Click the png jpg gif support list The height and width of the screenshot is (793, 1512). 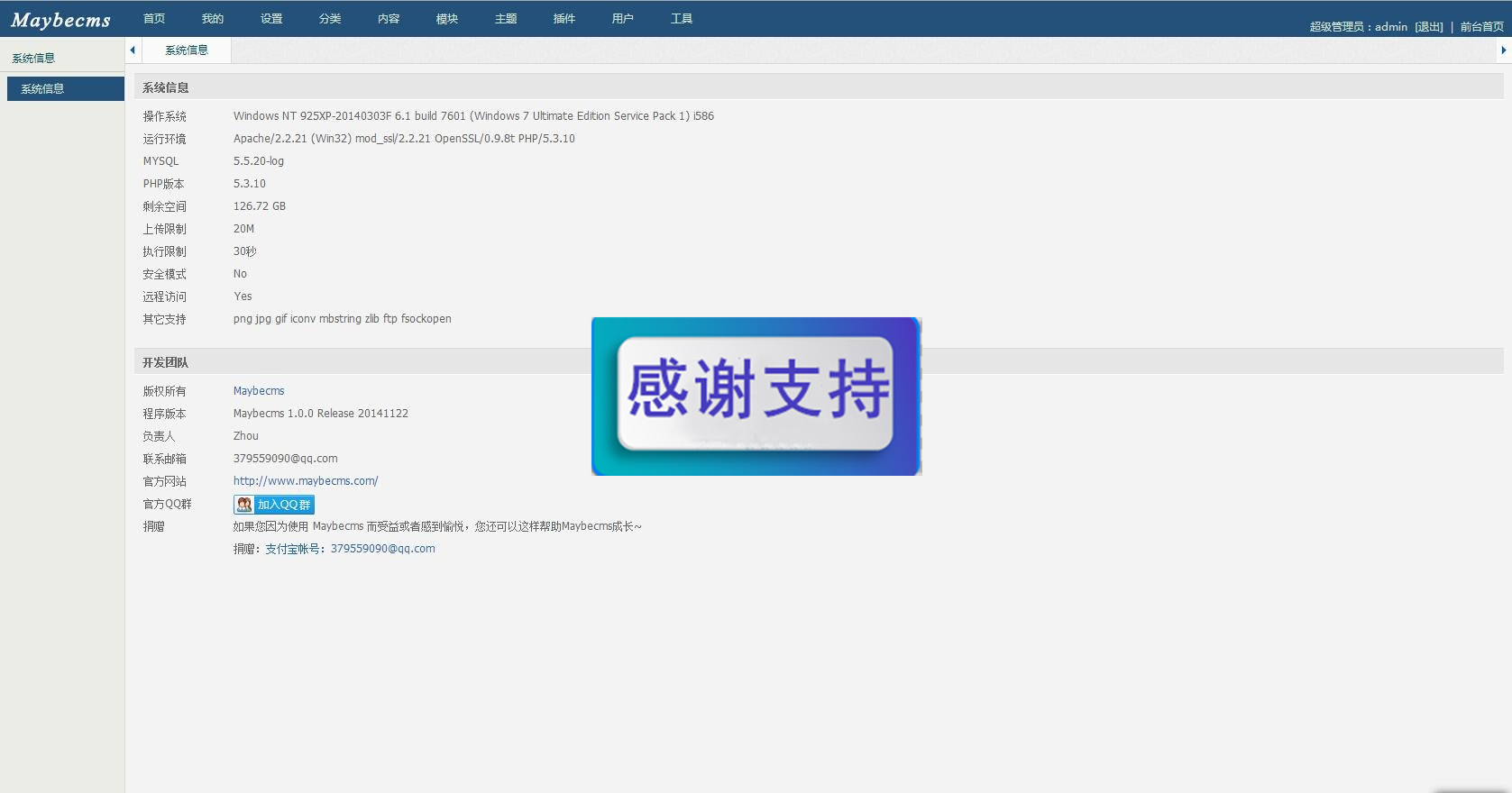click(343, 319)
